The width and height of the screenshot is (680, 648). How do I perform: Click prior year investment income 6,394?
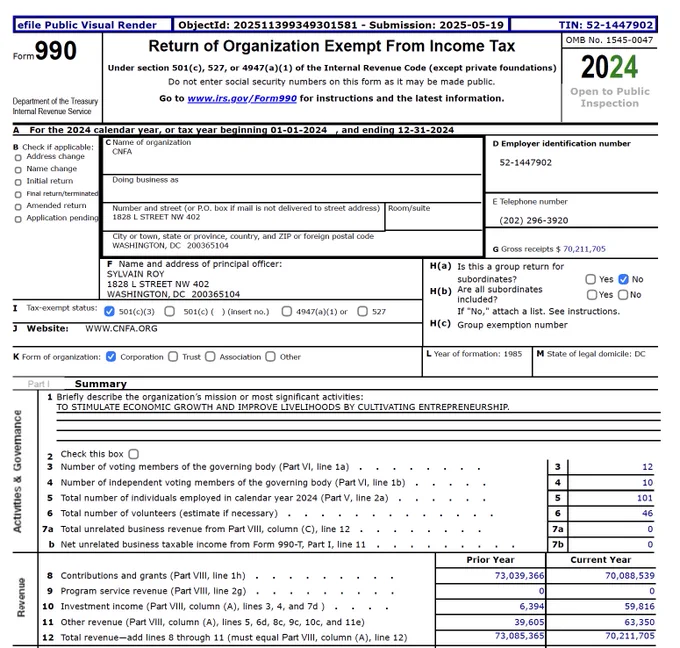(532, 606)
